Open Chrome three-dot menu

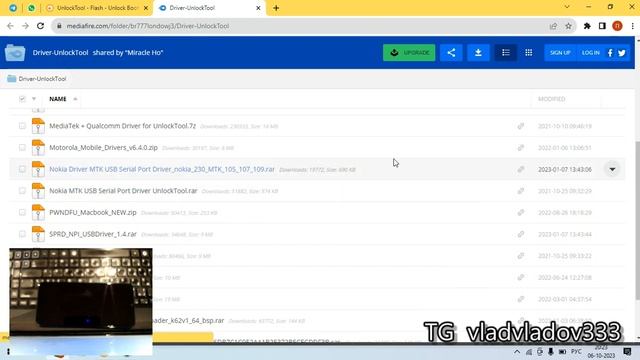(x=632, y=26)
